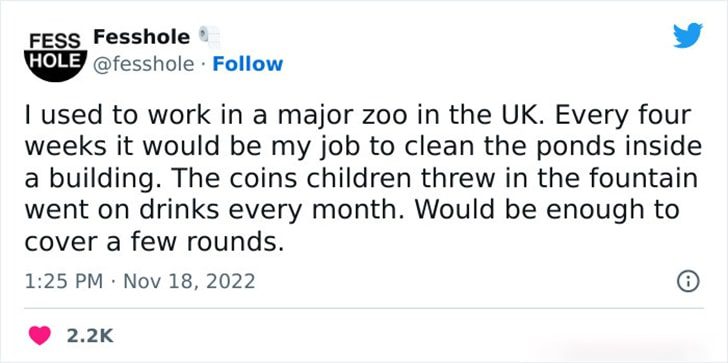The height and width of the screenshot is (363, 728).
Task: Click the tweet line starting "I used to work"
Action: [358, 116]
